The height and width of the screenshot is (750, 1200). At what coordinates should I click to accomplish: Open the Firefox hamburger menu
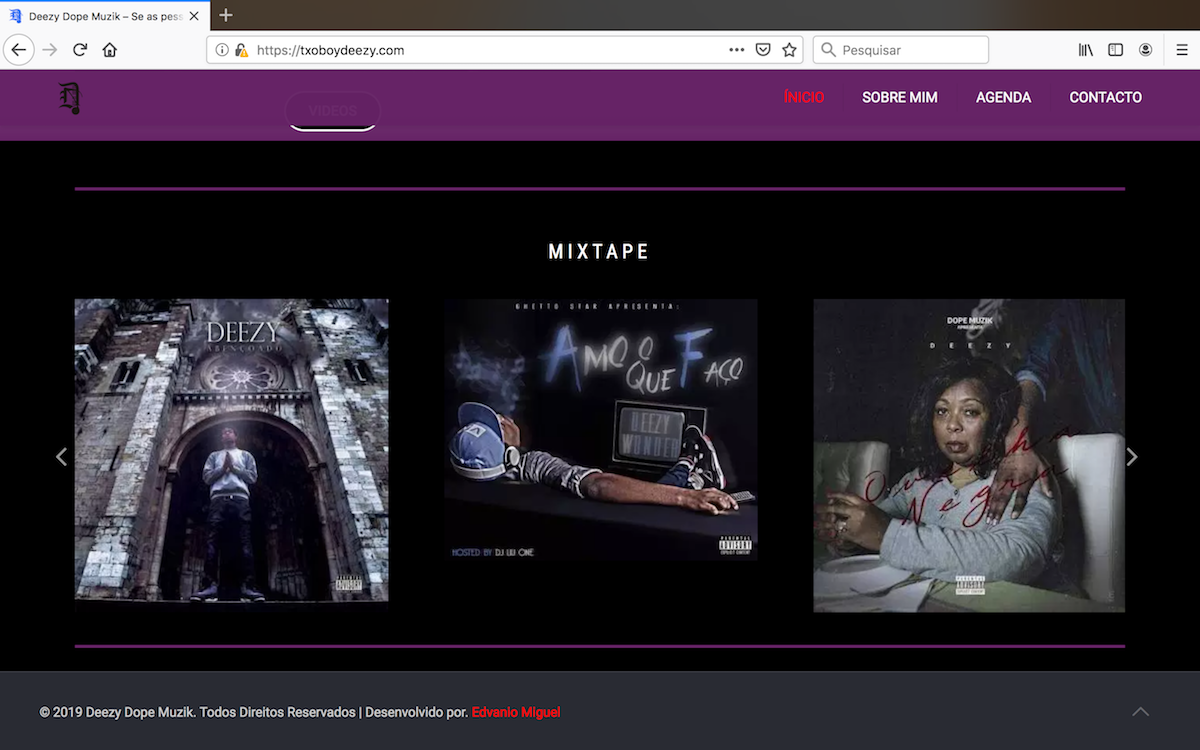(x=1182, y=50)
